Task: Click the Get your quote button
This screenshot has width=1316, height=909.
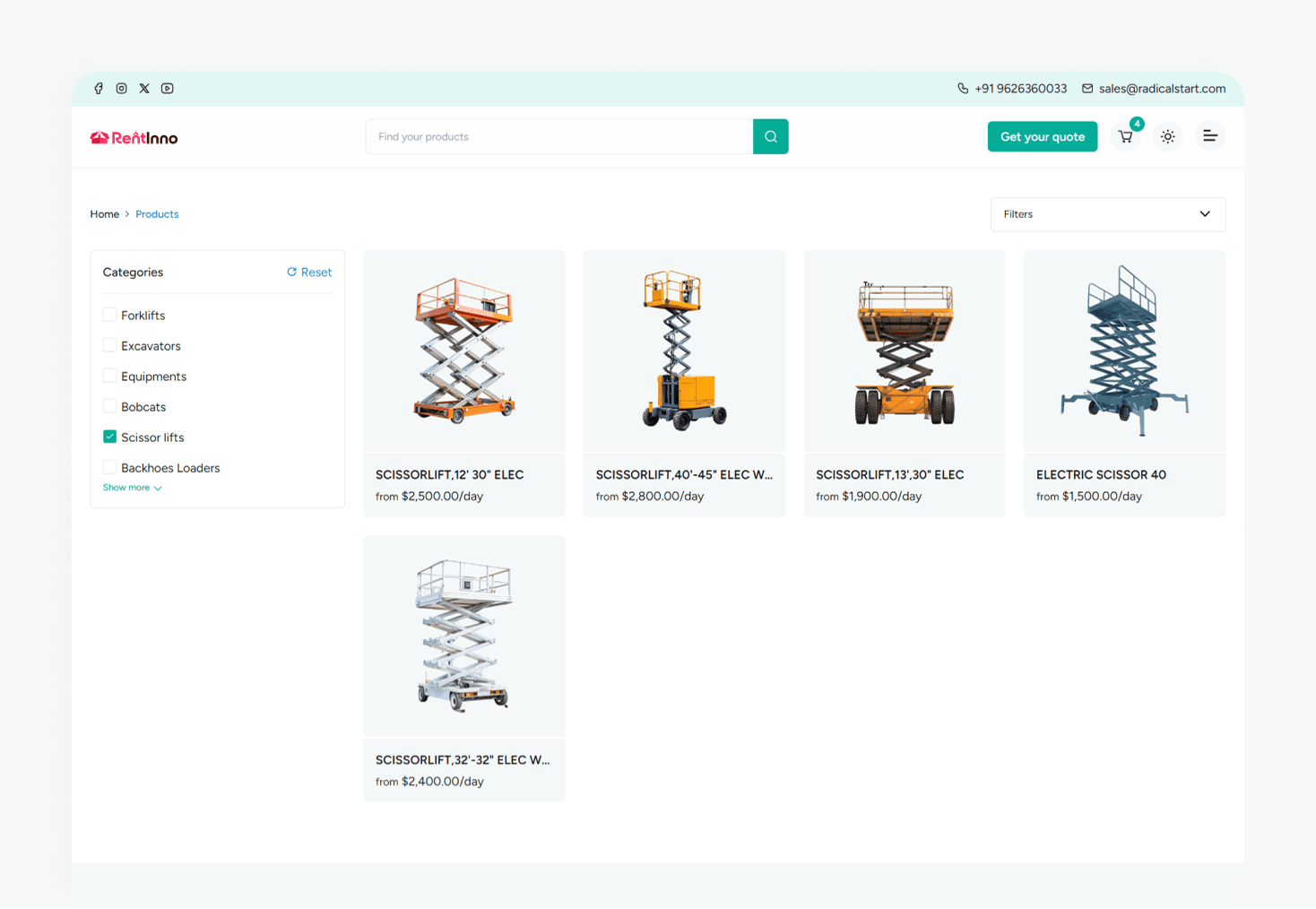Action: pos(1042,136)
